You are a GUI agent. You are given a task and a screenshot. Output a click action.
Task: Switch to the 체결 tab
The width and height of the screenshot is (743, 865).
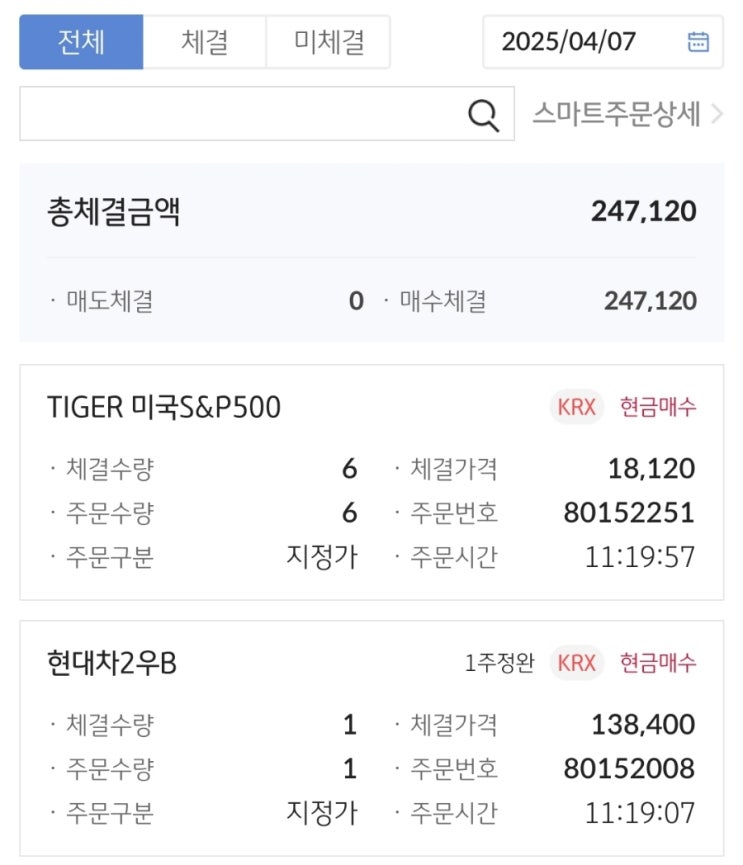pos(204,41)
